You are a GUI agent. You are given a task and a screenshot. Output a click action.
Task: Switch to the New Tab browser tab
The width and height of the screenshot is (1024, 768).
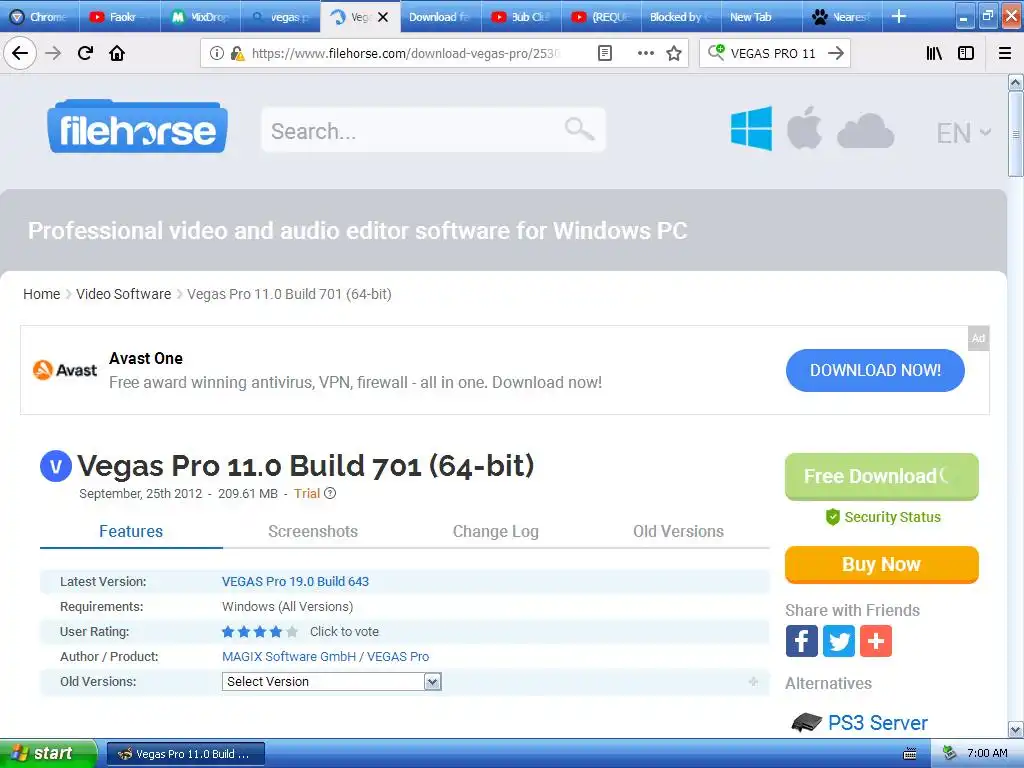pos(761,17)
